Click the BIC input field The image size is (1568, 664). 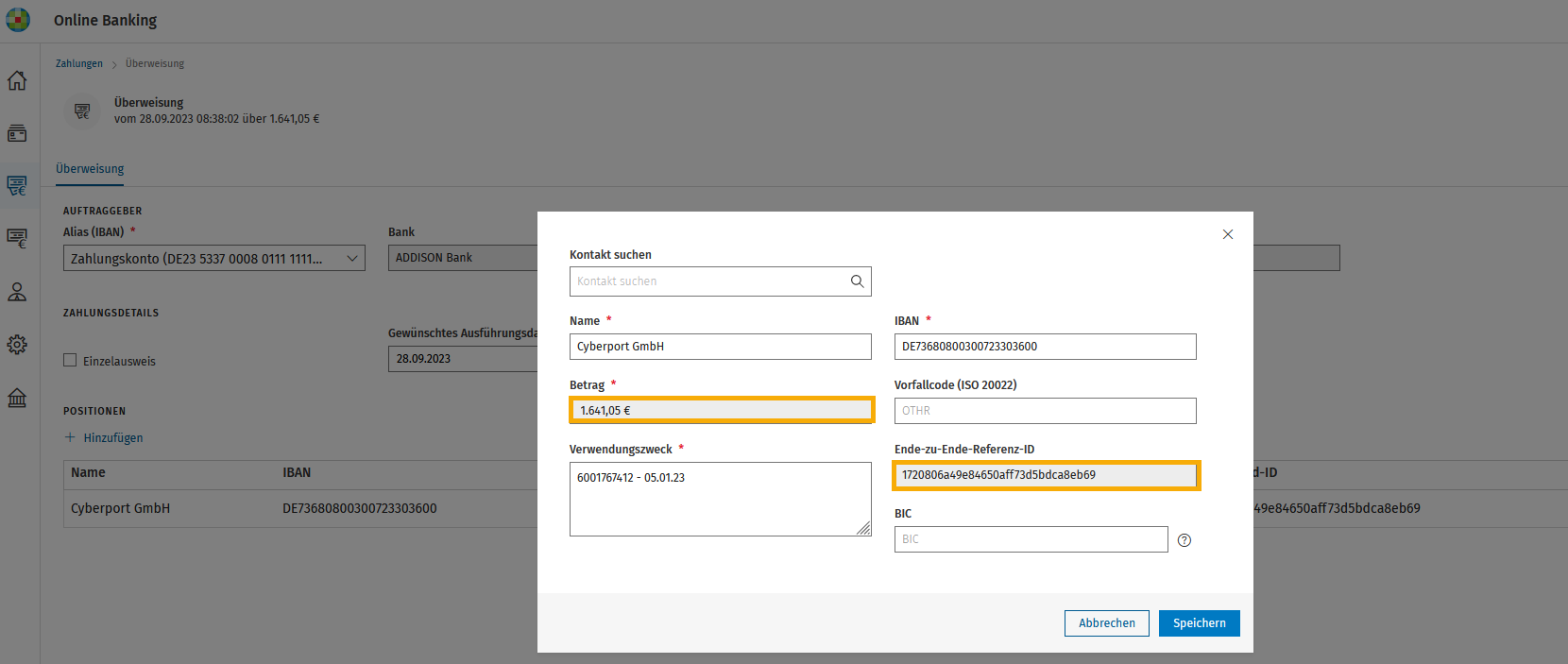(1031, 539)
